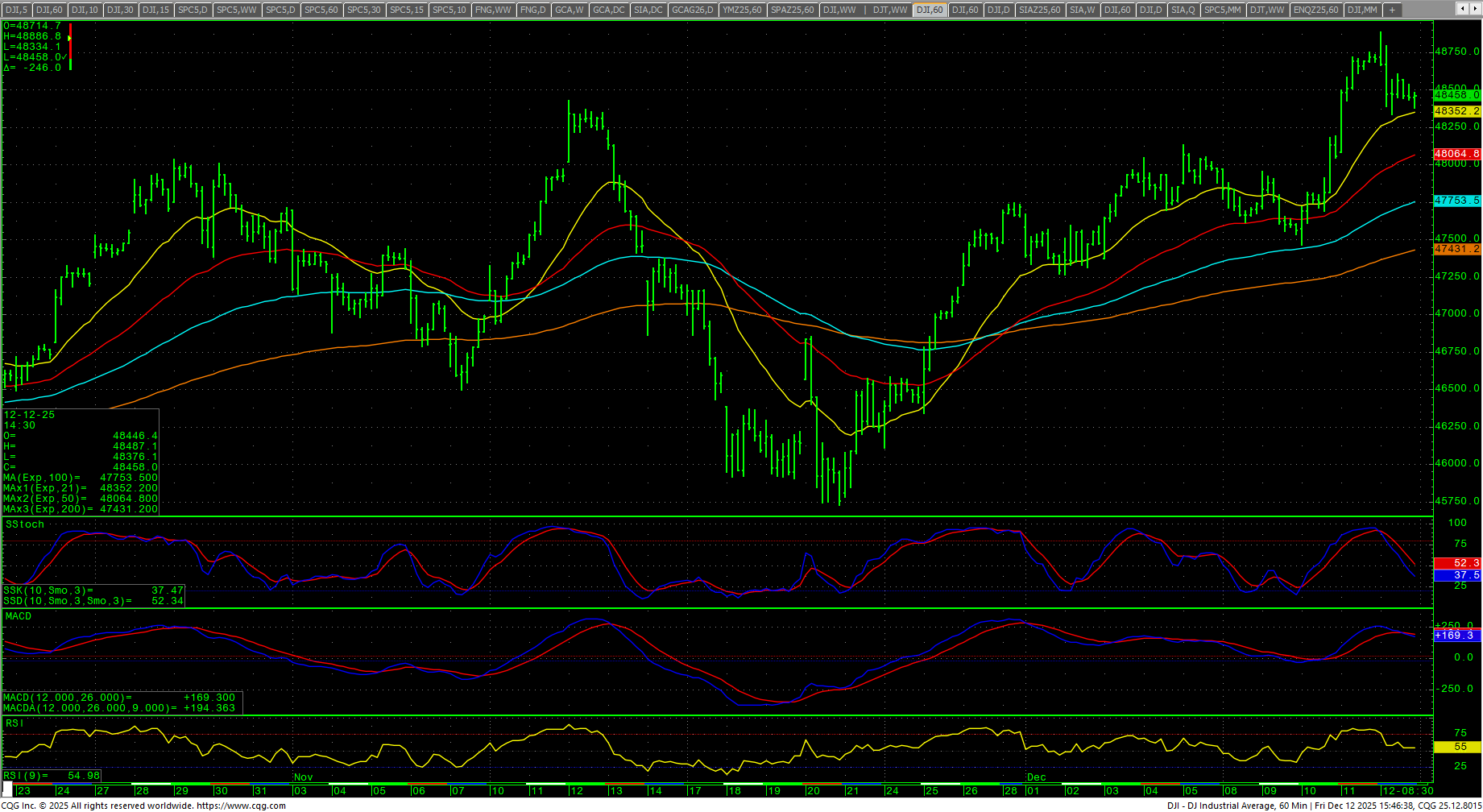
Task: Select the RSI pane title label
Action: (x=14, y=723)
